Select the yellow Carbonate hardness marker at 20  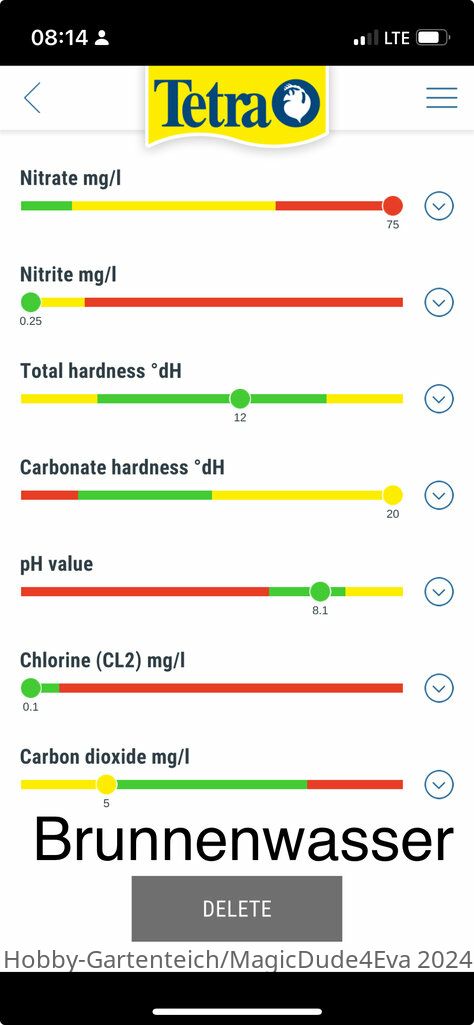[x=392, y=495]
